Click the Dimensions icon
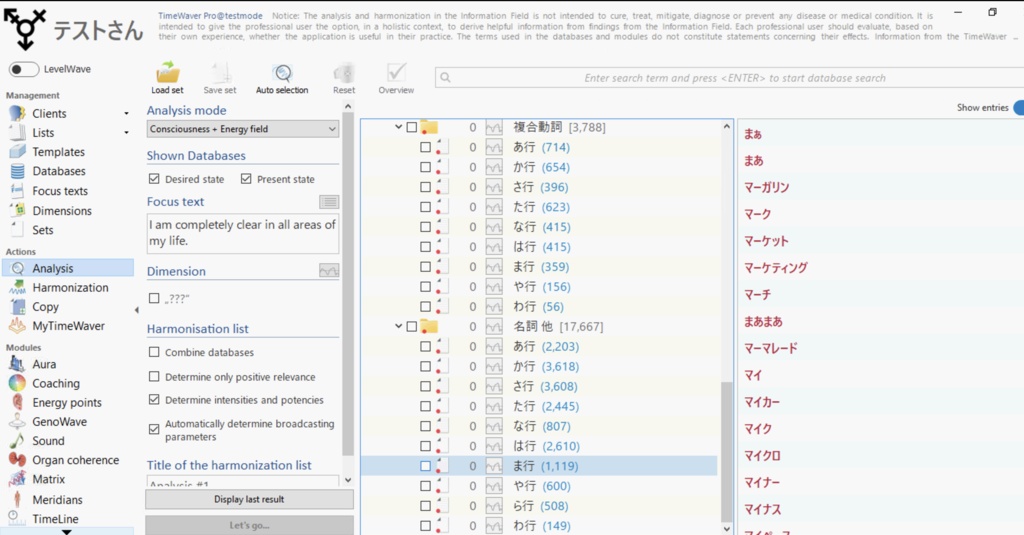 click(18, 210)
